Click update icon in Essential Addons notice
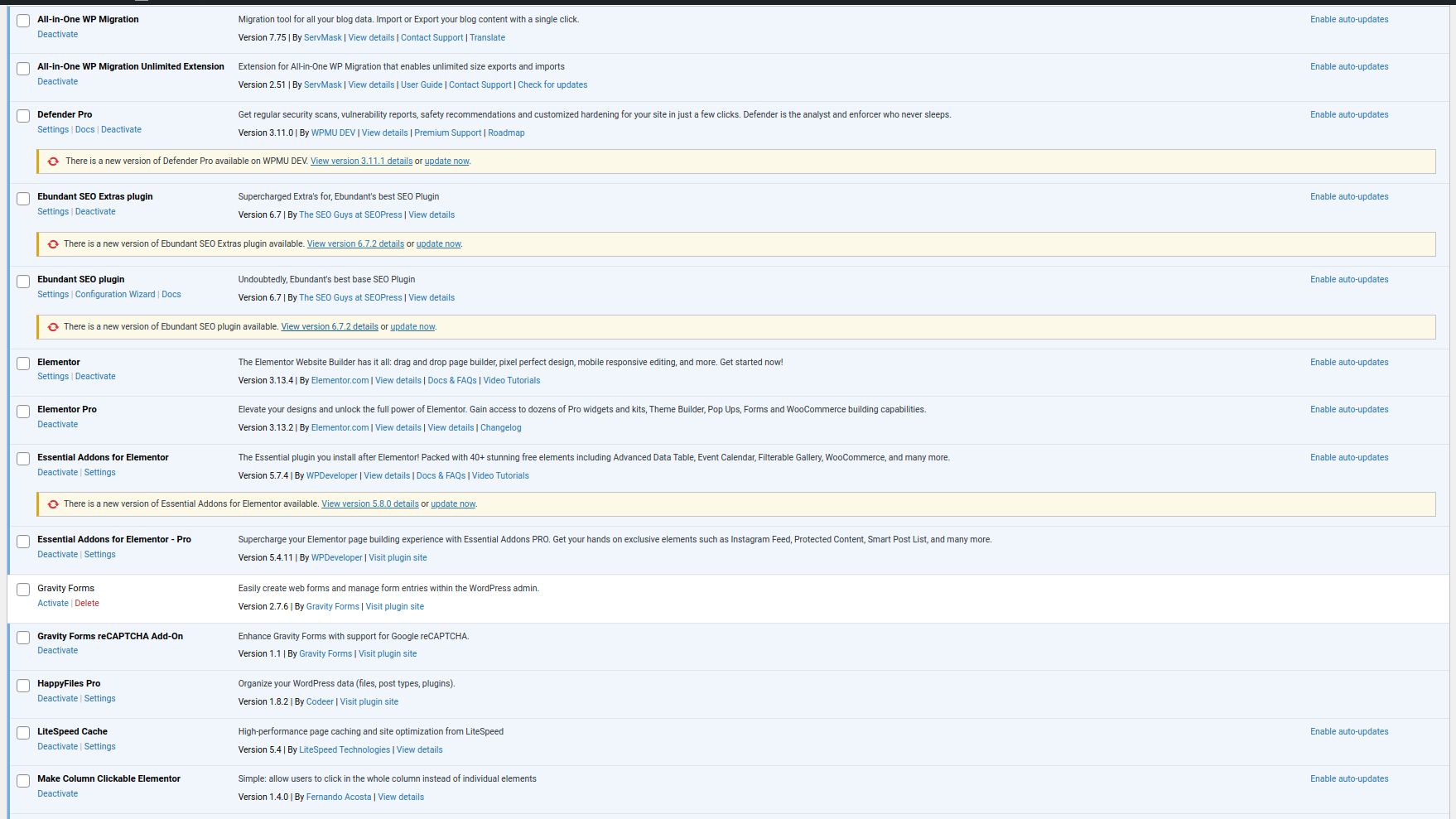Screen dimensions: 1456x819 click(x=53, y=504)
